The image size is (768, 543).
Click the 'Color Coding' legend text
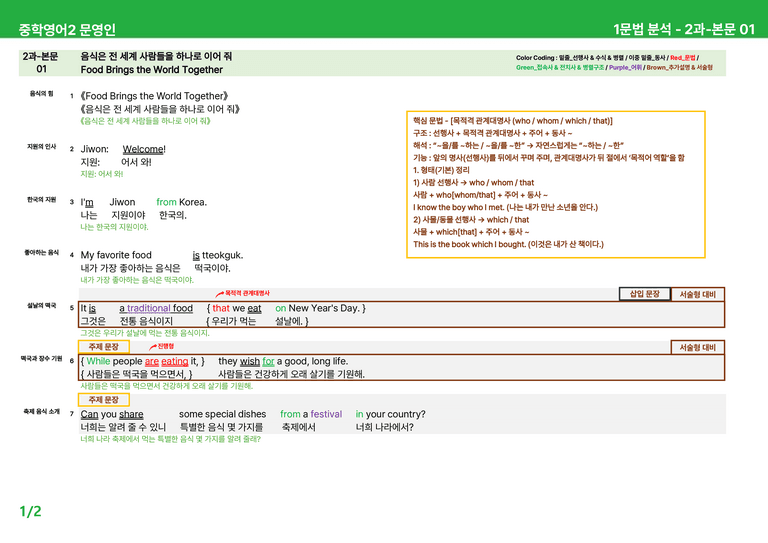614,62
